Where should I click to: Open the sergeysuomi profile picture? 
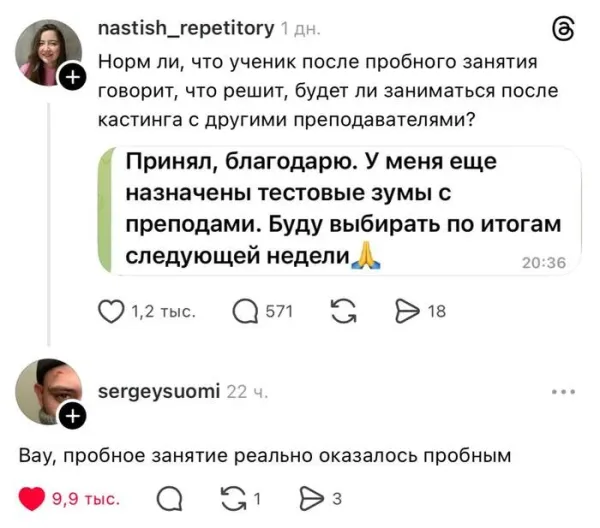(46, 391)
